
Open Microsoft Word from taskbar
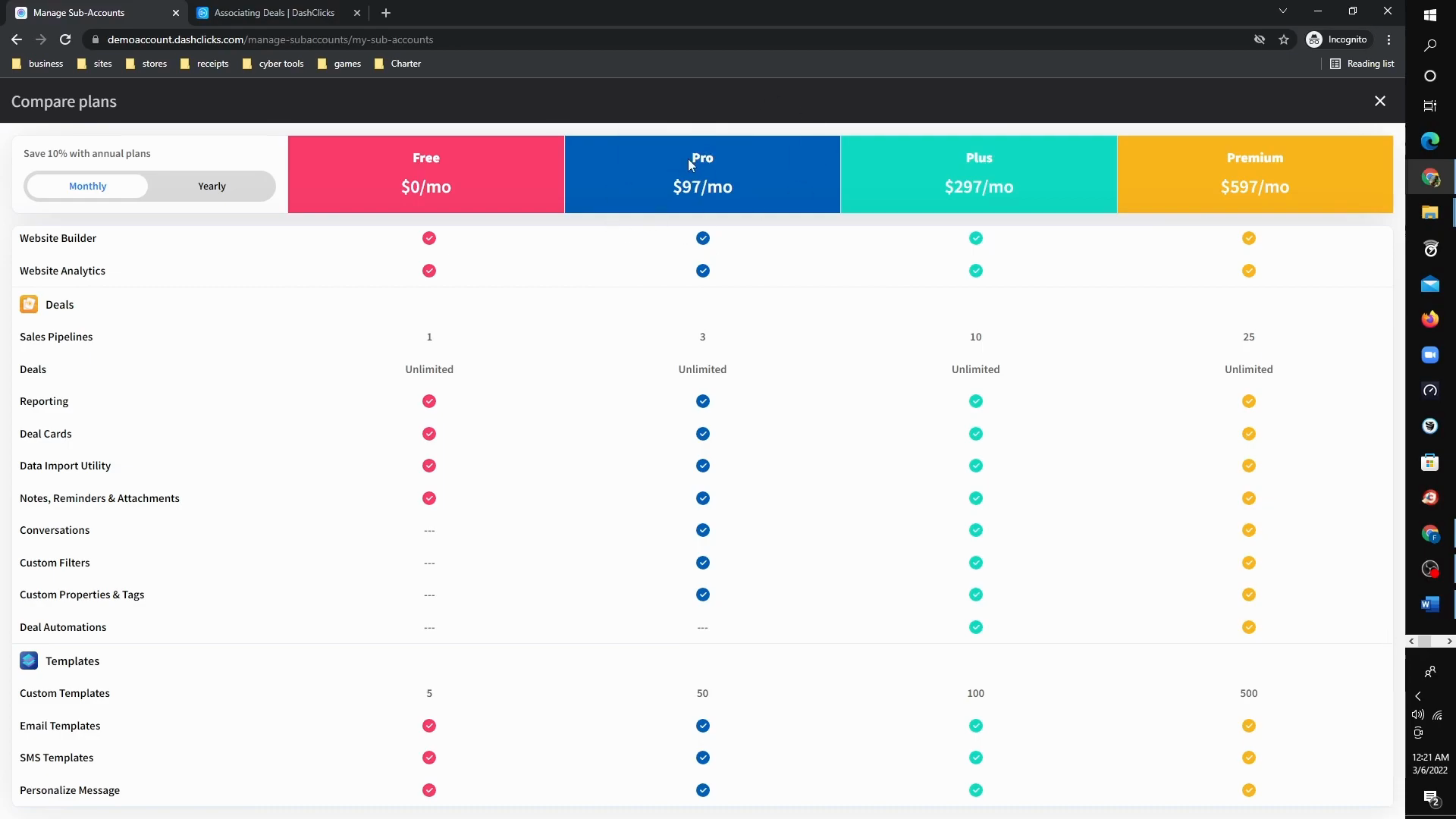[x=1430, y=604]
